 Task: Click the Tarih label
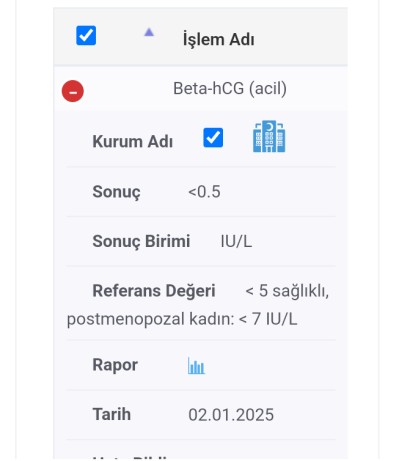click(x=111, y=414)
